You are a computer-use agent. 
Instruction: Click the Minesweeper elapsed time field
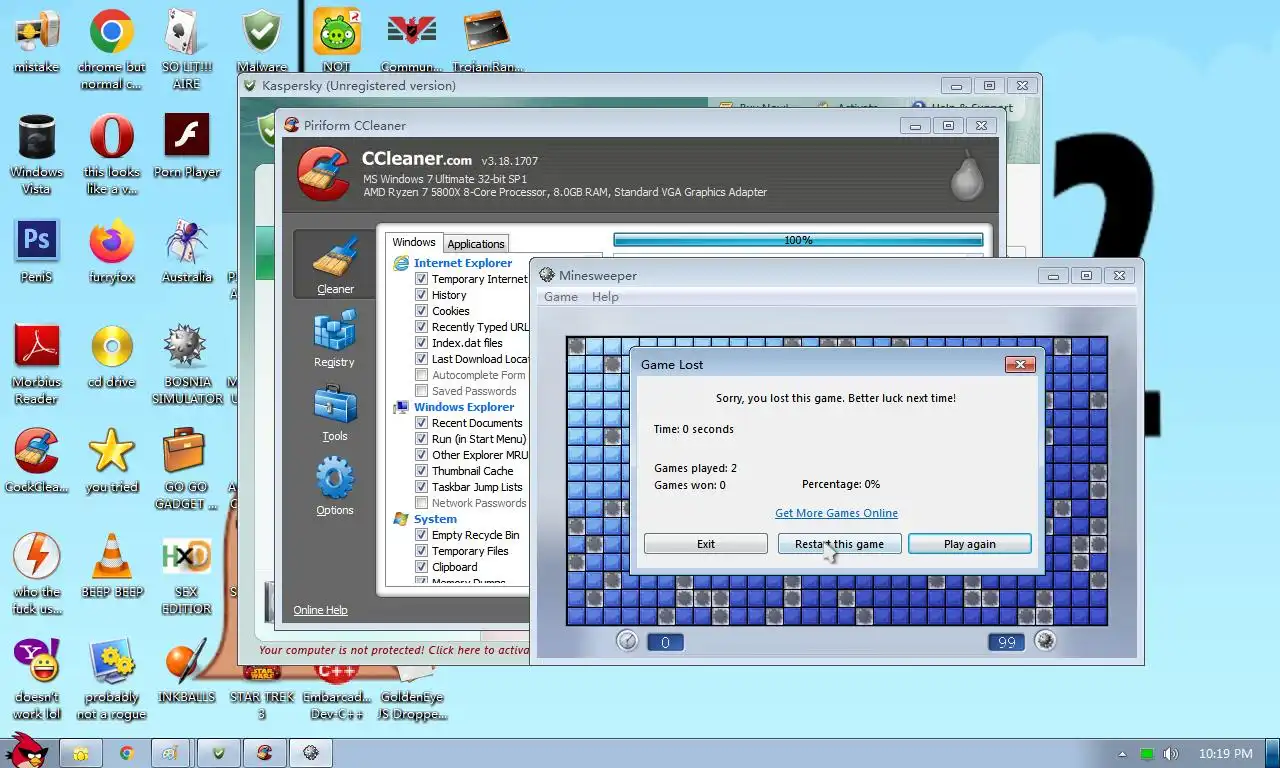click(x=666, y=642)
